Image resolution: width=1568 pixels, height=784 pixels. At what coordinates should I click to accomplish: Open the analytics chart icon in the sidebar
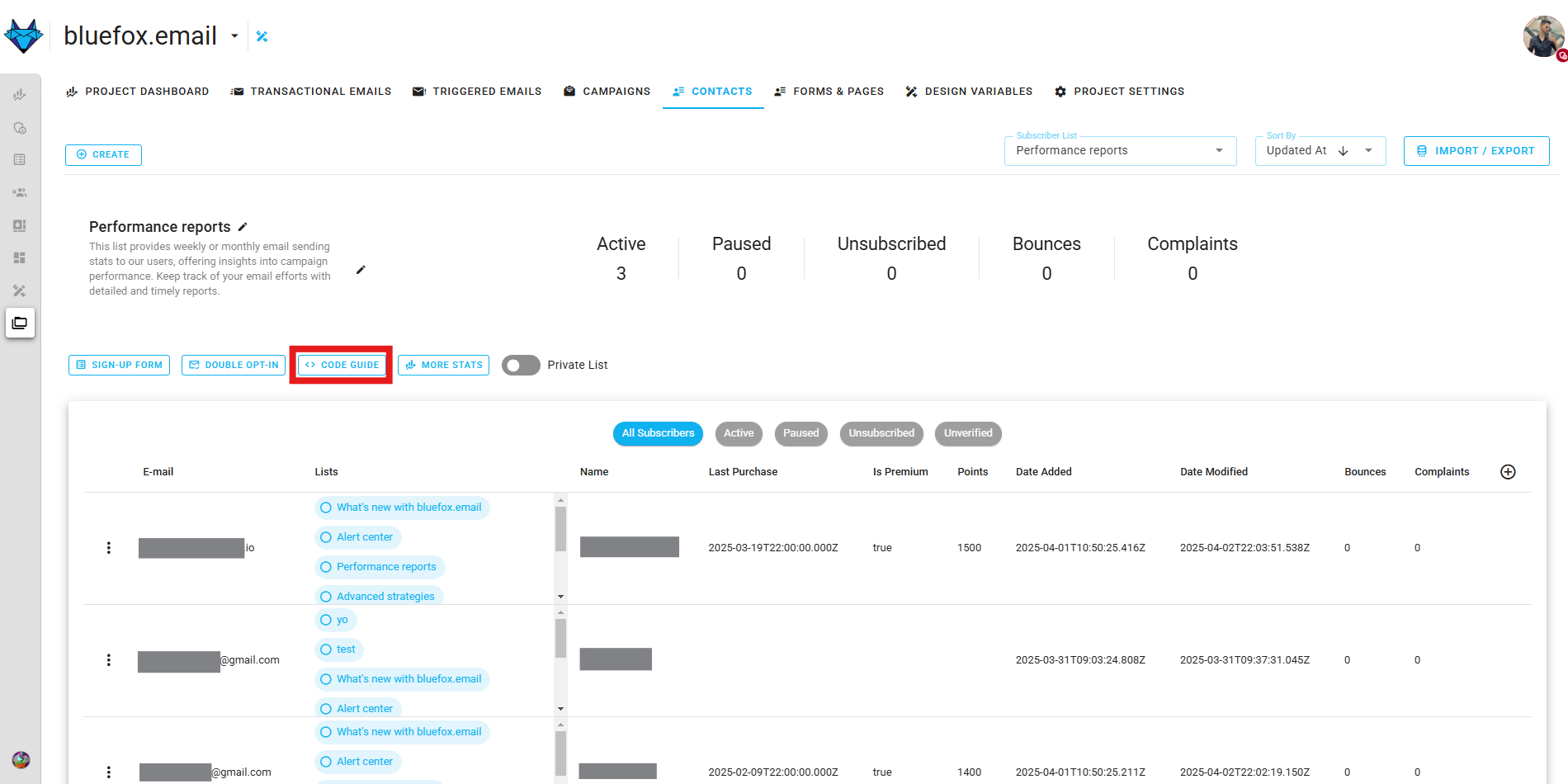click(20, 95)
